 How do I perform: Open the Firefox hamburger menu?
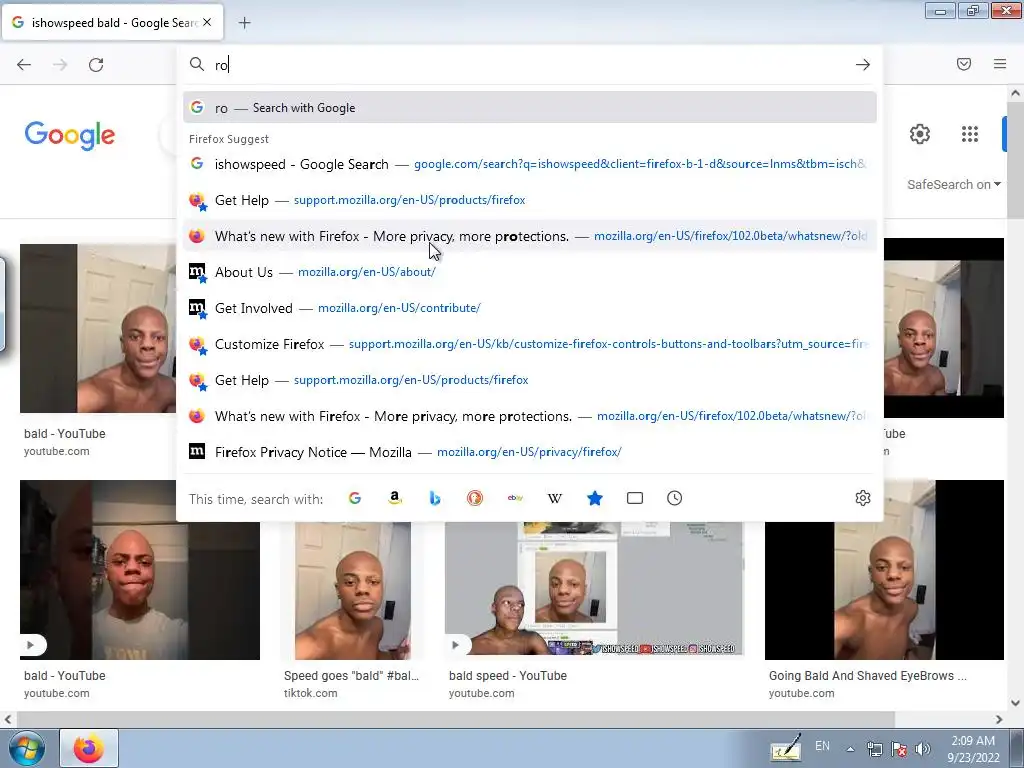[x=1000, y=64]
